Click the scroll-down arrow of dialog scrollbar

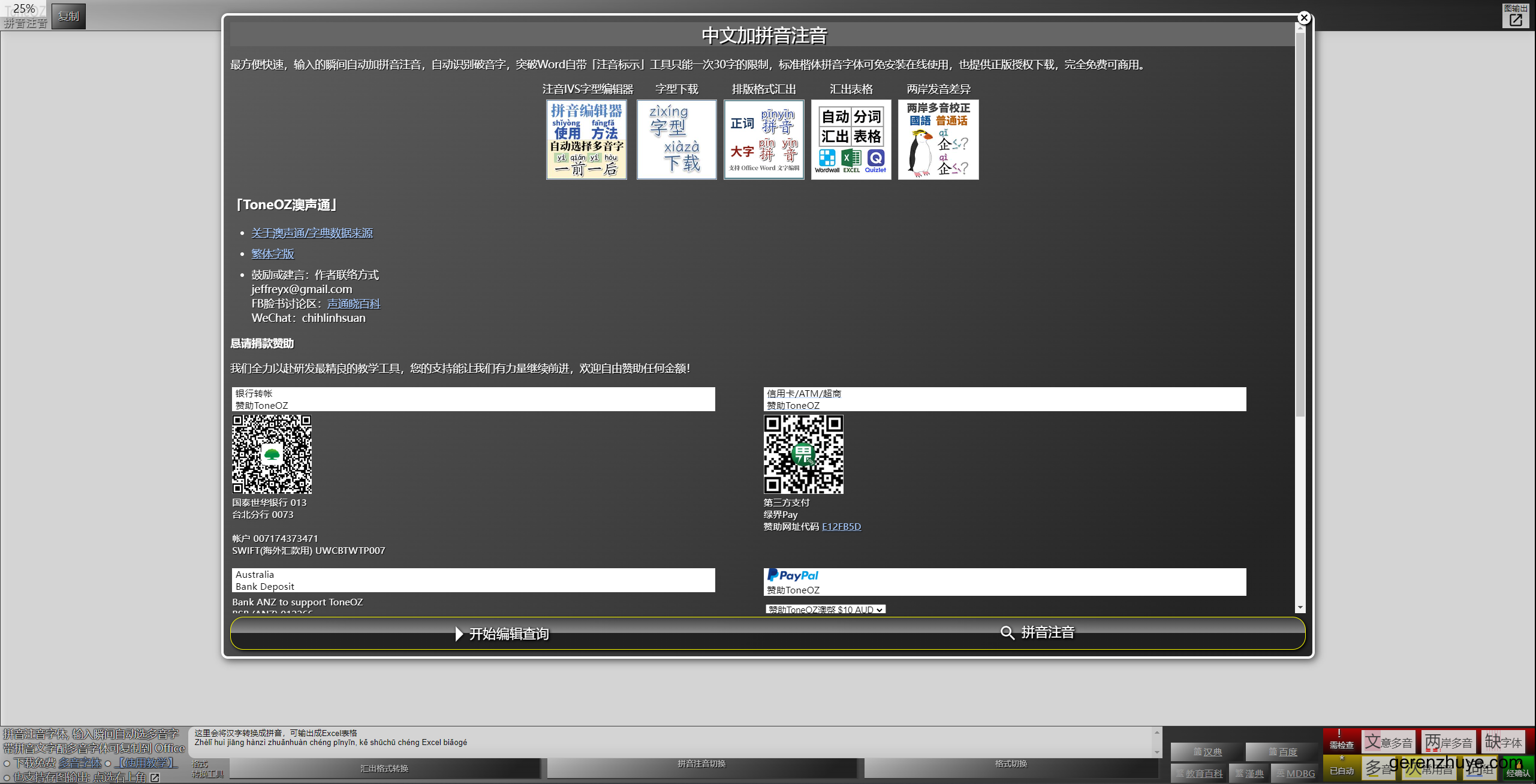point(1300,608)
